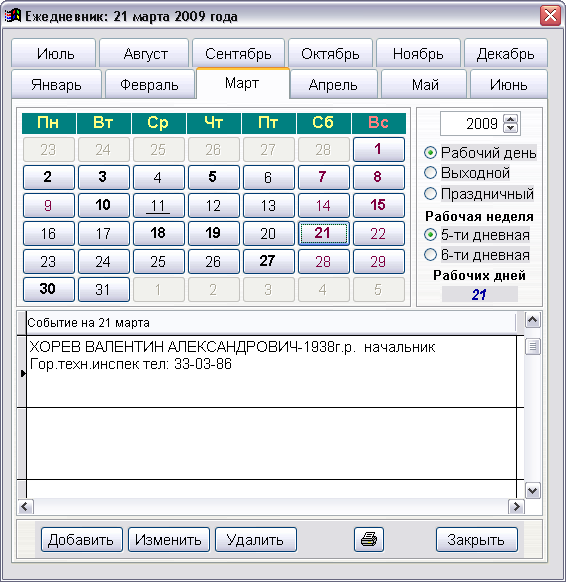Open the Сентябрь month tab
The image size is (566, 582).
238,53
